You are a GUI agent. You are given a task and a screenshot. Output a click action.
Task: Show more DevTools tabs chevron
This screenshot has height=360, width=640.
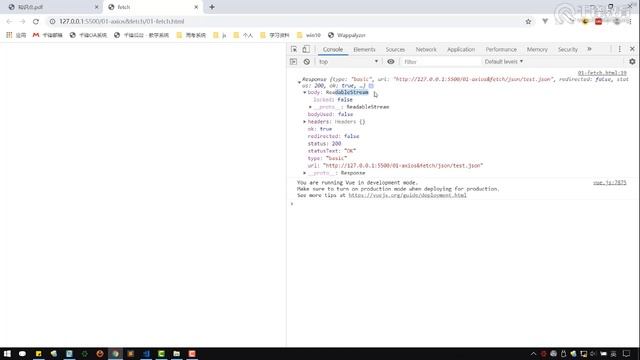point(589,49)
